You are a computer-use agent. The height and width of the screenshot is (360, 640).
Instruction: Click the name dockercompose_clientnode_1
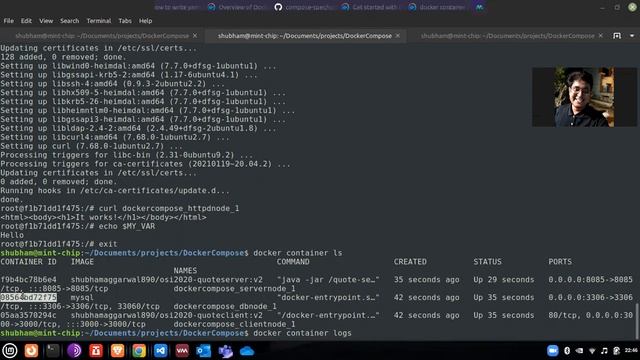coord(234,324)
